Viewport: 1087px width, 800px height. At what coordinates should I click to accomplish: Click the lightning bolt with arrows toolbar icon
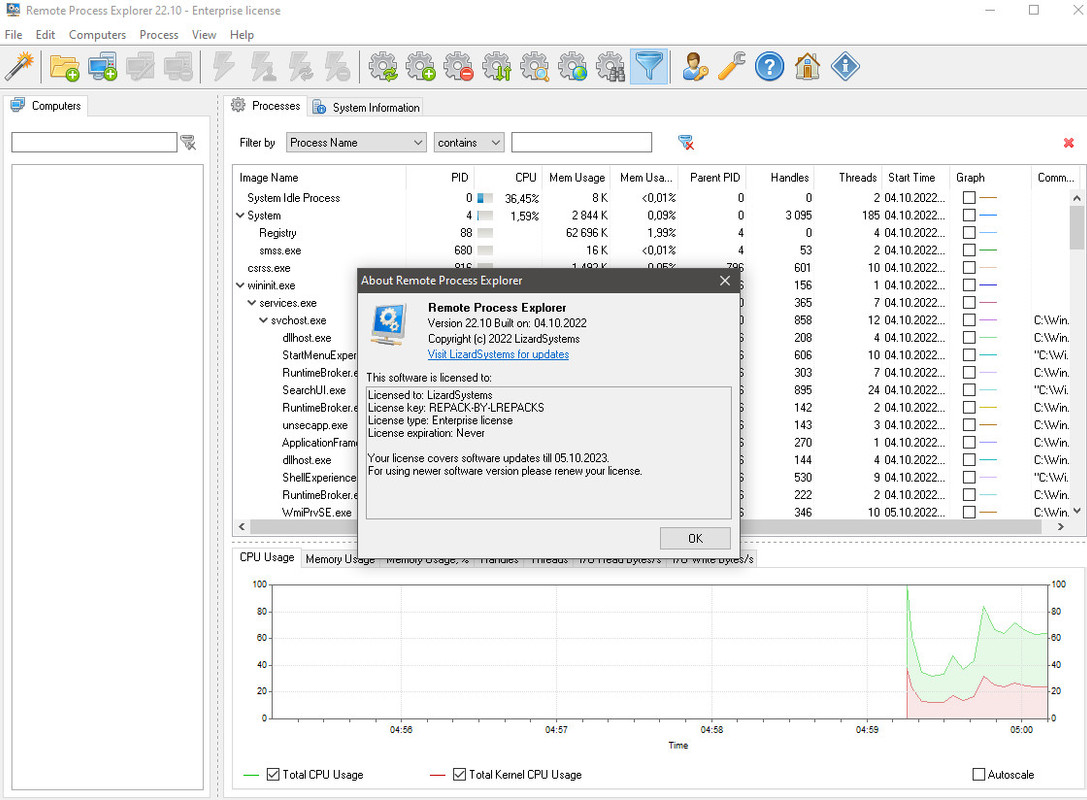(x=300, y=67)
